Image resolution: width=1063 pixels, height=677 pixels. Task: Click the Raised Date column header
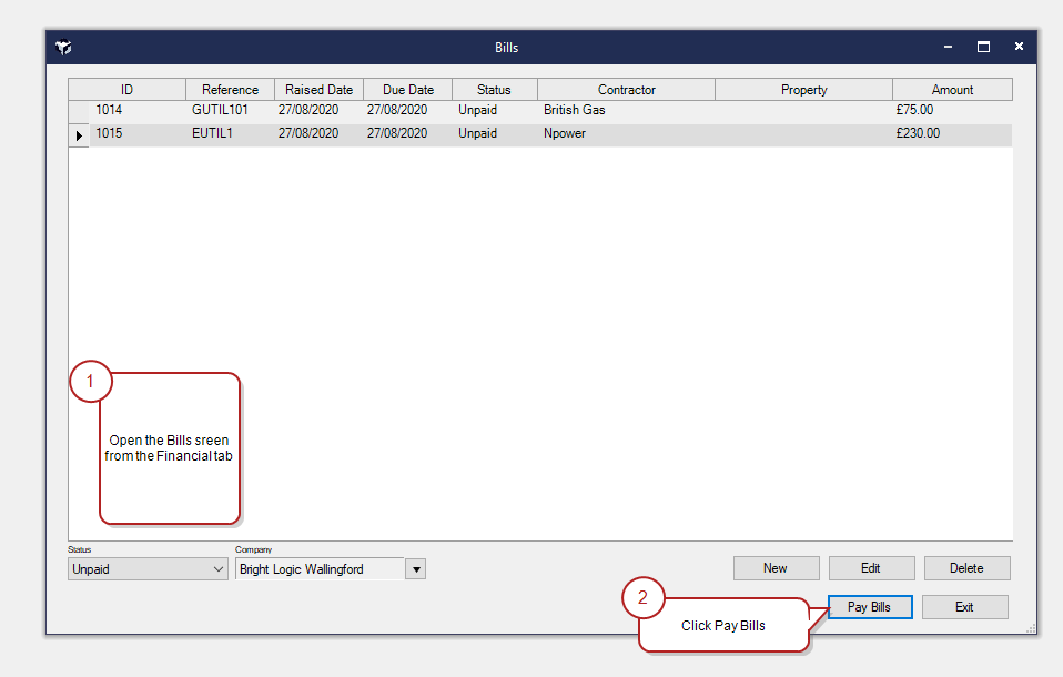click(x=319, y=90)
